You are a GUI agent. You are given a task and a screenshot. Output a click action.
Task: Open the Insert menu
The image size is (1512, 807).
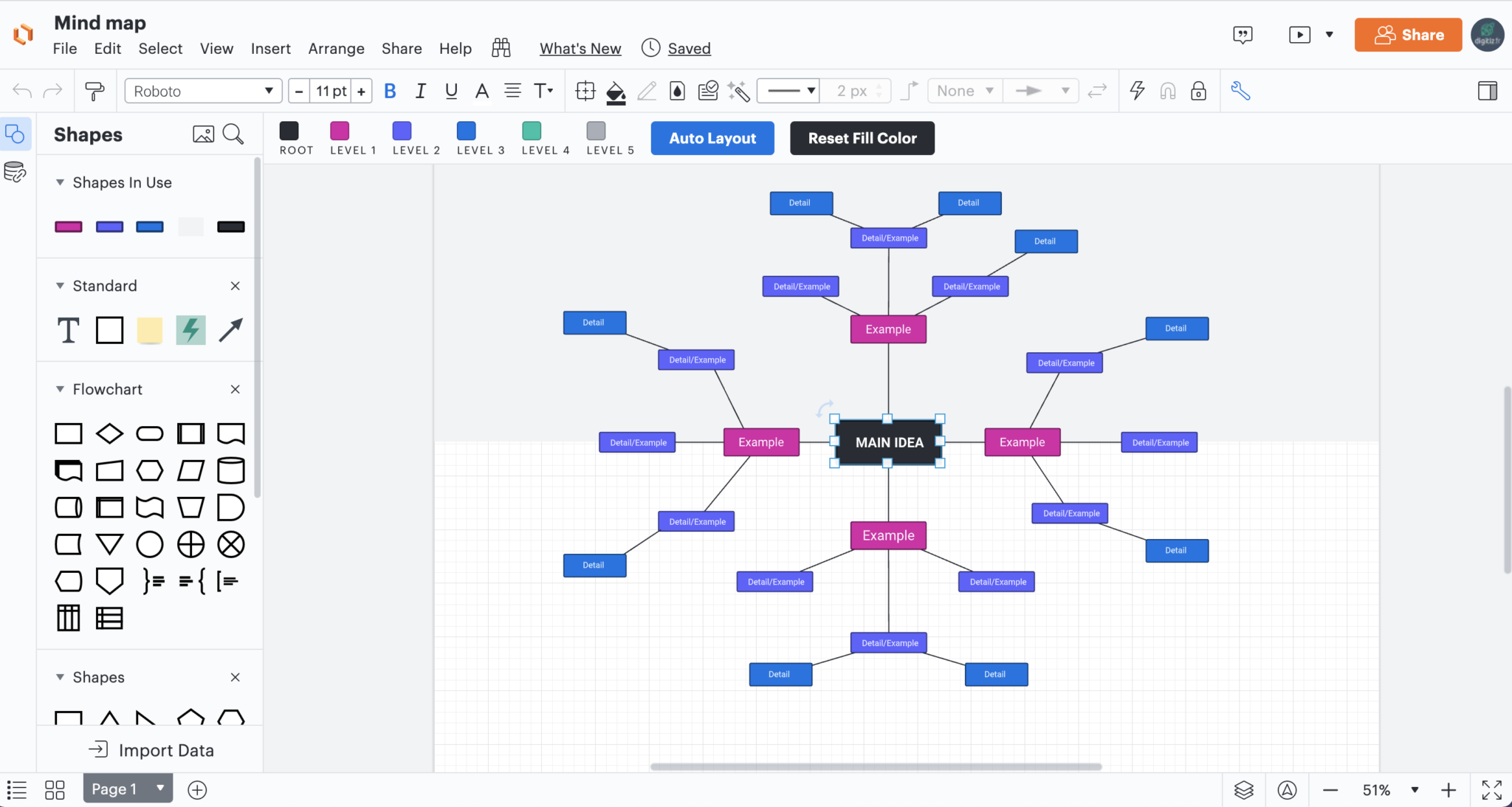270,49
